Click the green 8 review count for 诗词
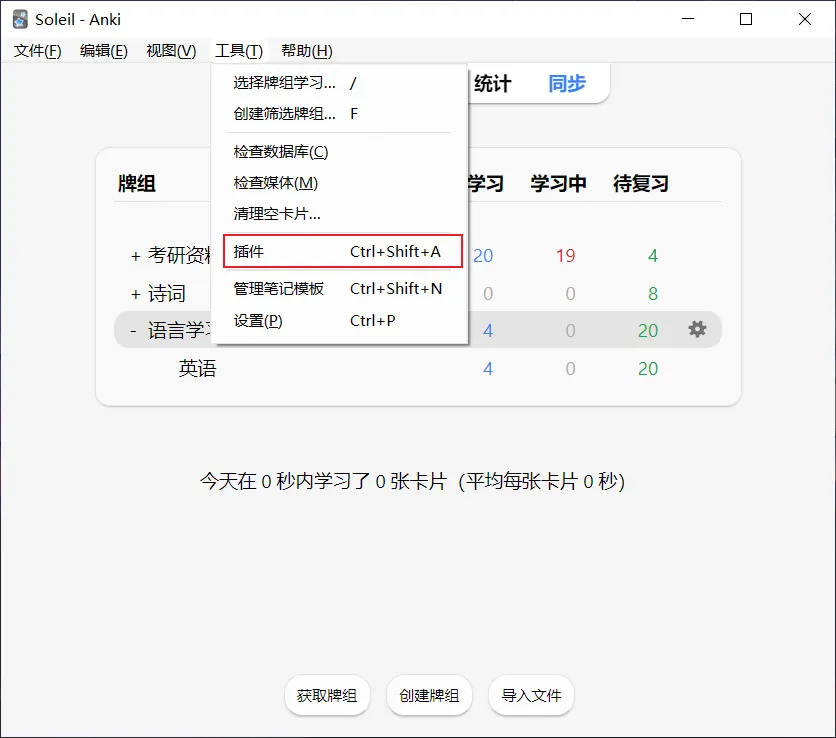Viewport: 836px width, 738px height. 653,293
